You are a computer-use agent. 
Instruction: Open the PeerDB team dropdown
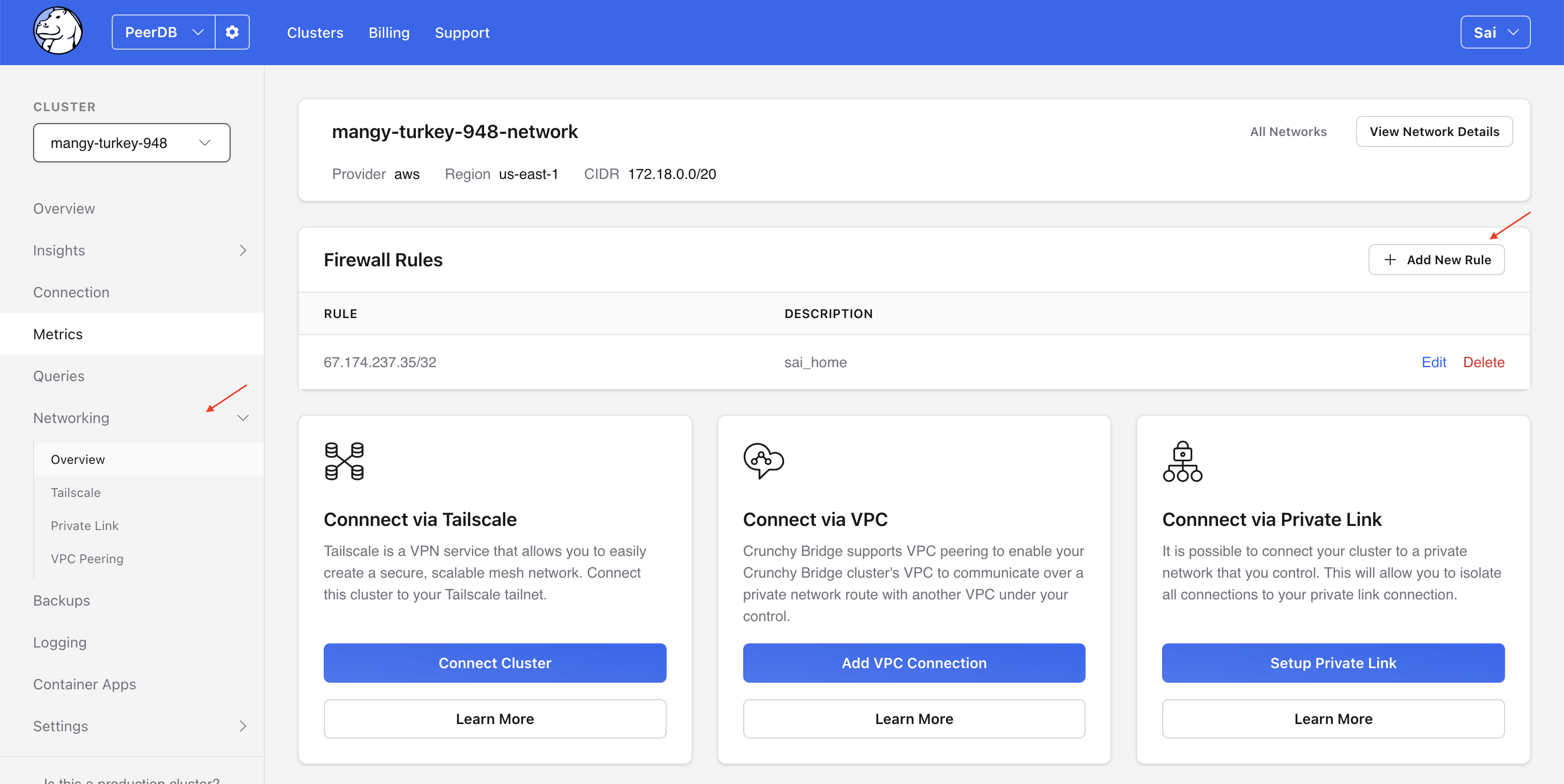(x=163, y=32)
